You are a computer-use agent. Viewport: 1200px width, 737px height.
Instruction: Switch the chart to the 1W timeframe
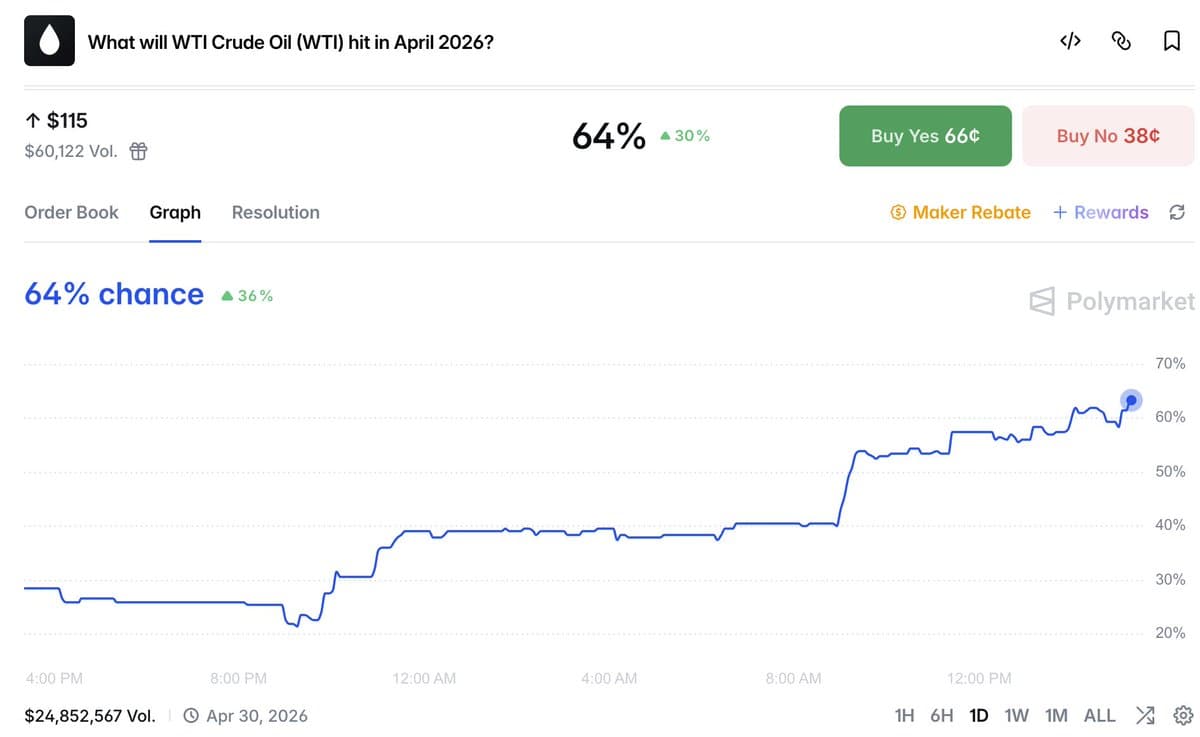tap(1017, 715)
